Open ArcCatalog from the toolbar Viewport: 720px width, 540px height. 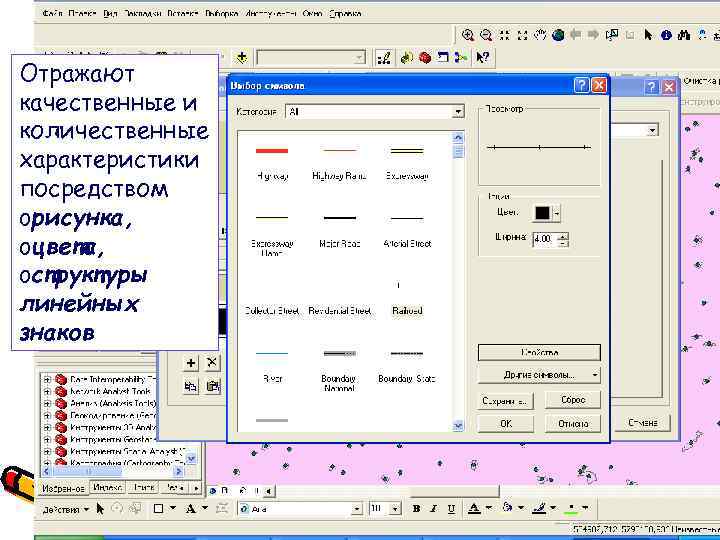(406, 58)
